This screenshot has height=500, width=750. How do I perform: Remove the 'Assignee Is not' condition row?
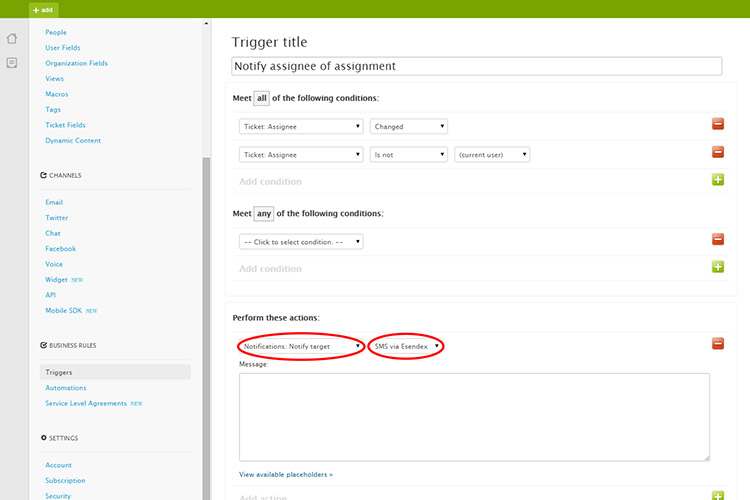coord(717,152)
